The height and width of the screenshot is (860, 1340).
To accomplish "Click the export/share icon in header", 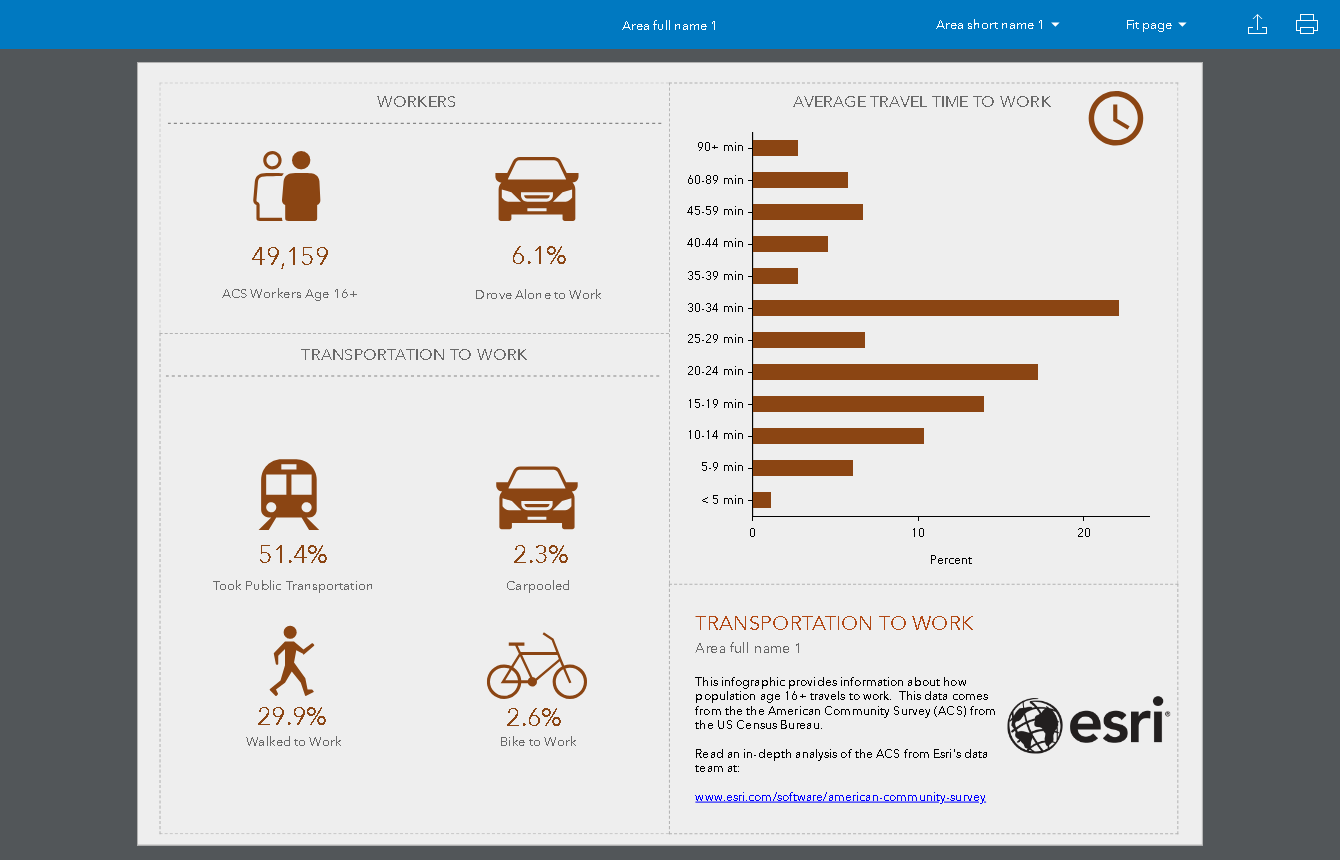I will [x=1257, y=25].
